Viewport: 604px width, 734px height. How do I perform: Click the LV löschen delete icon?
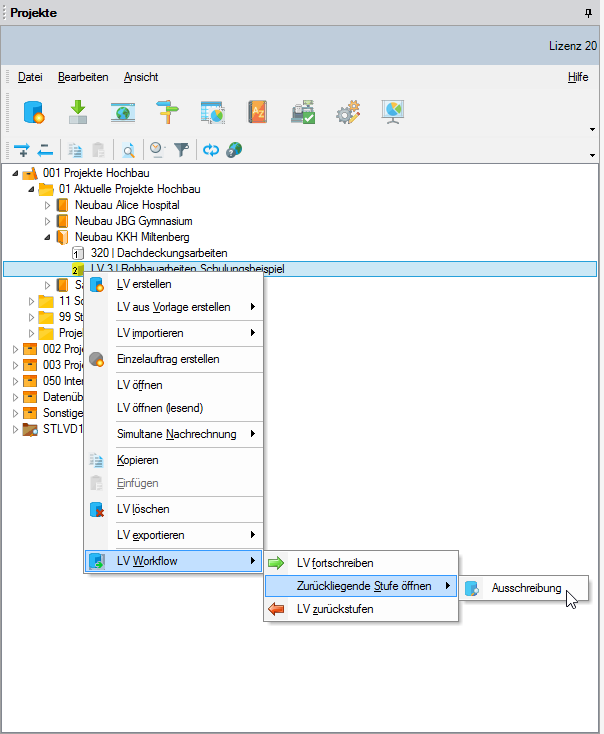click(x=96, y=509)
